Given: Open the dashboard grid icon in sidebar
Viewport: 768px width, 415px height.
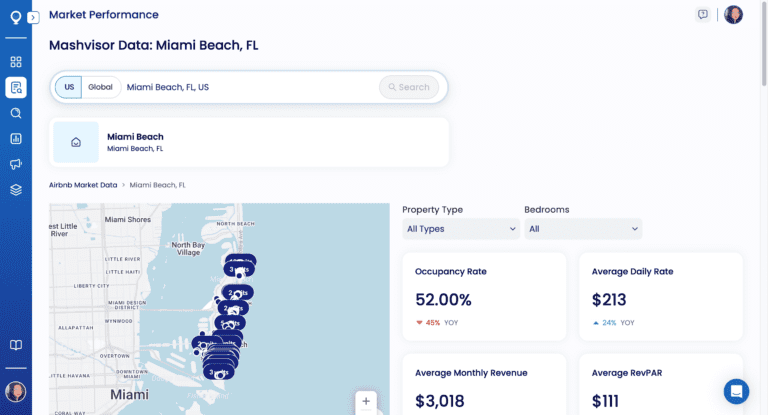Looking at the screenshot, I should click(16, 62).
